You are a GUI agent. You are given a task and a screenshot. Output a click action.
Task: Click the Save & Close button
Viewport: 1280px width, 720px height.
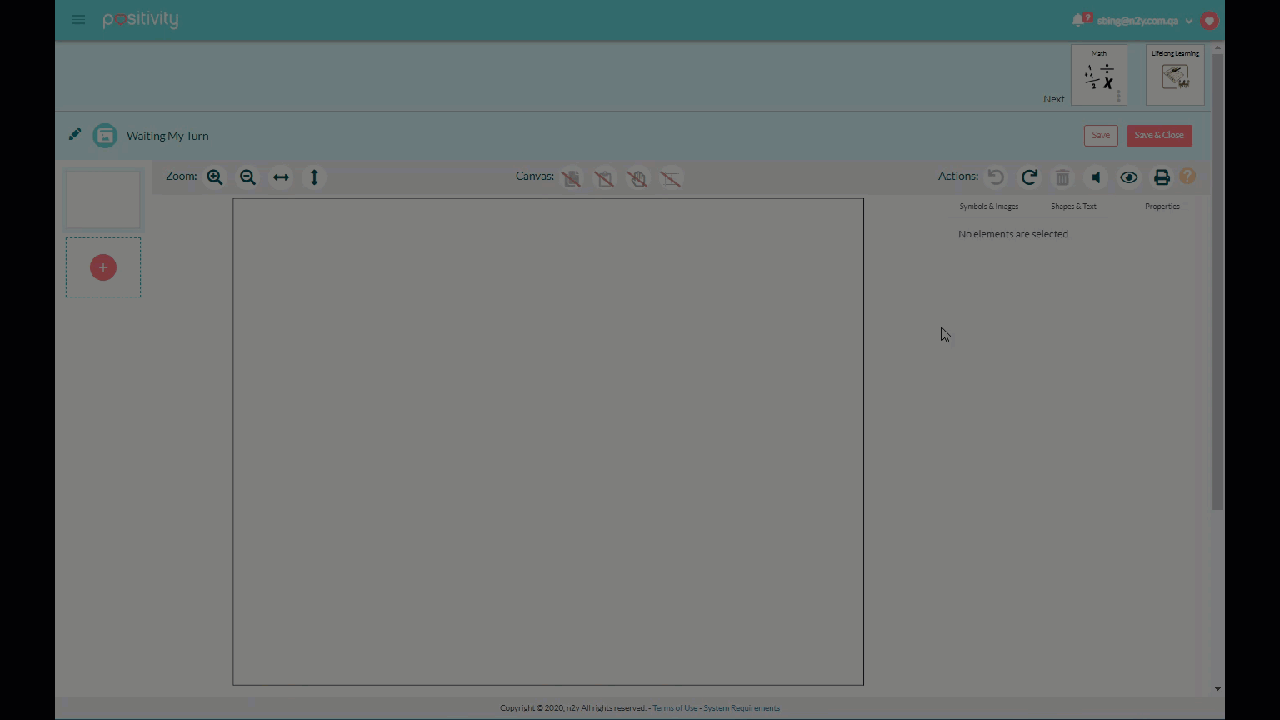tap(1159, 135)
